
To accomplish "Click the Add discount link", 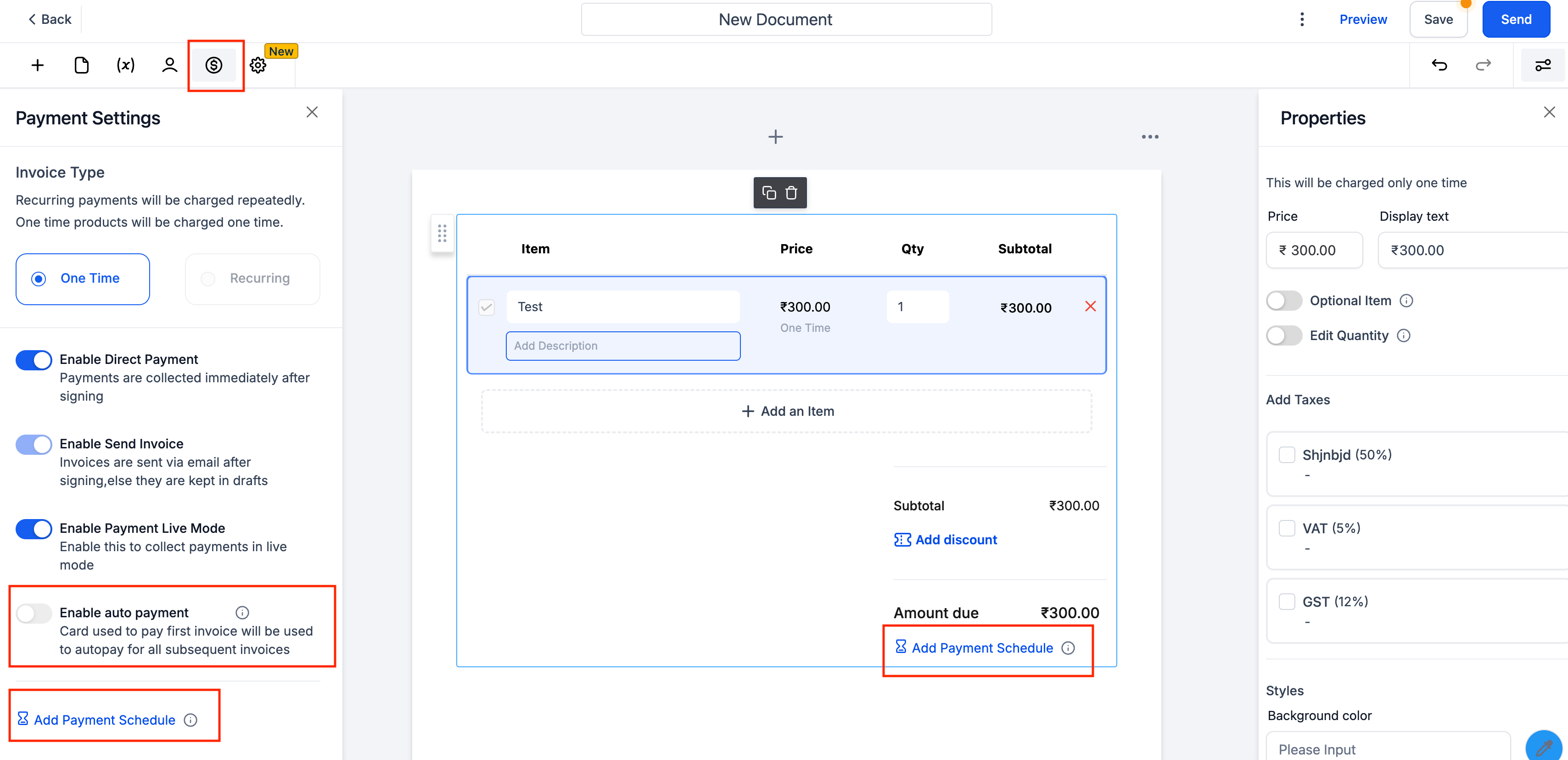I will coord(956,540).
